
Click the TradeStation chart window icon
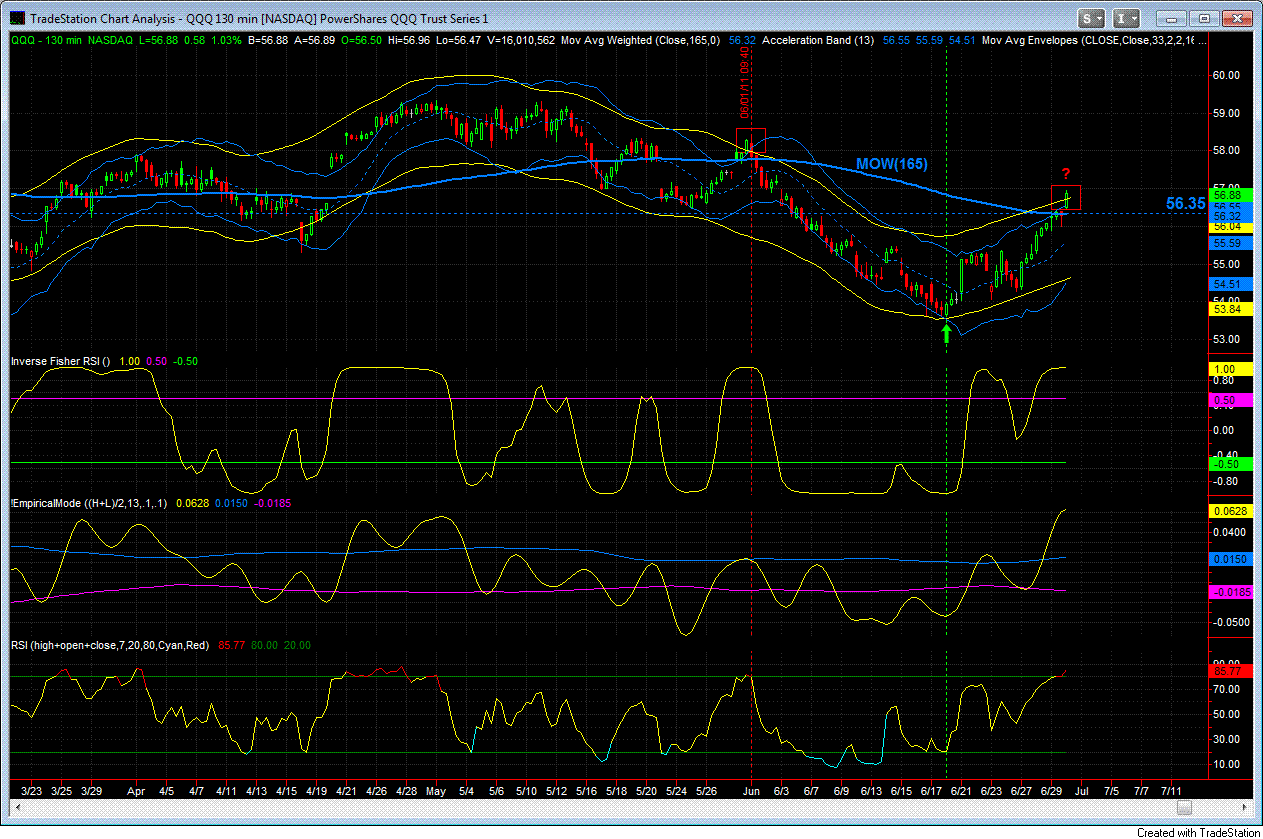click(17, 18)
